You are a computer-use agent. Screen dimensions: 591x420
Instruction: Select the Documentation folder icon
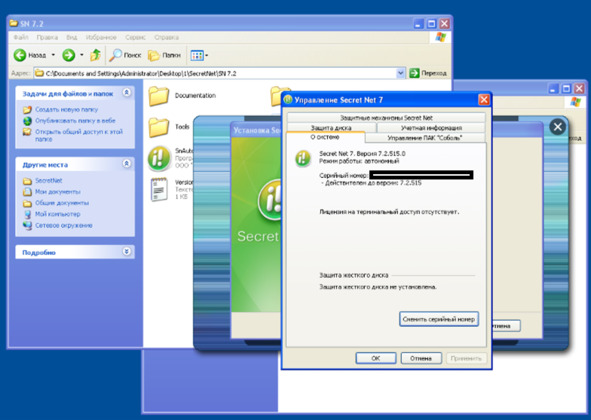(159, 96)
